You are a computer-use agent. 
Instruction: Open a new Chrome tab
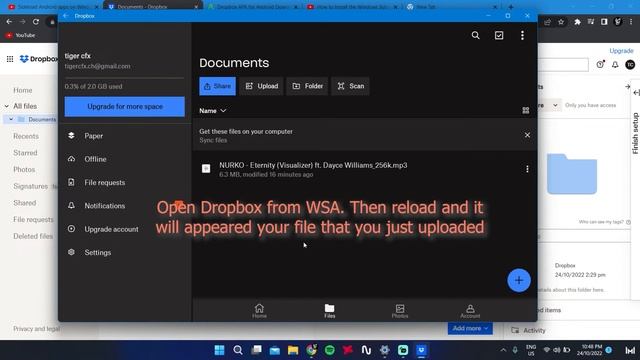click(x=510, y=7)
